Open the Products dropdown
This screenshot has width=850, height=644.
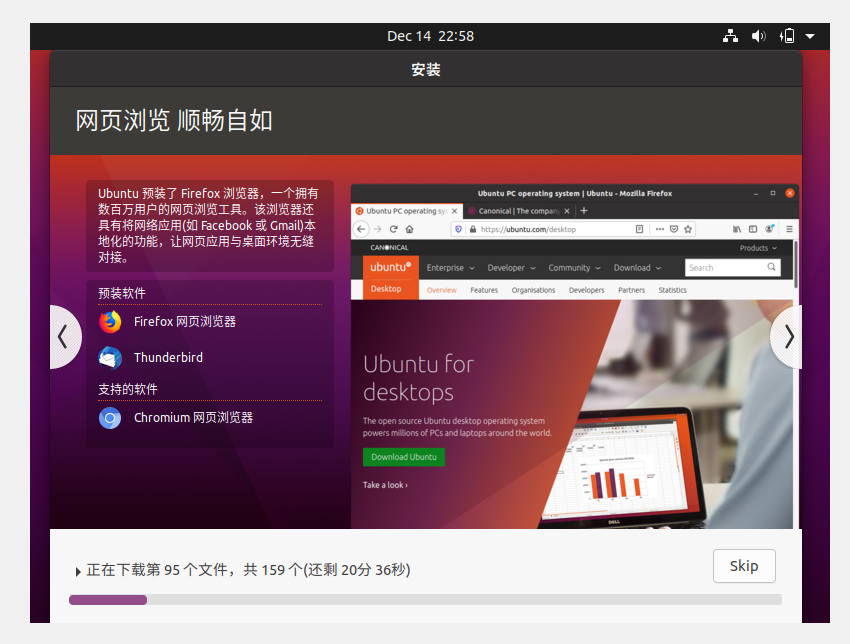(x=758, y=248)
